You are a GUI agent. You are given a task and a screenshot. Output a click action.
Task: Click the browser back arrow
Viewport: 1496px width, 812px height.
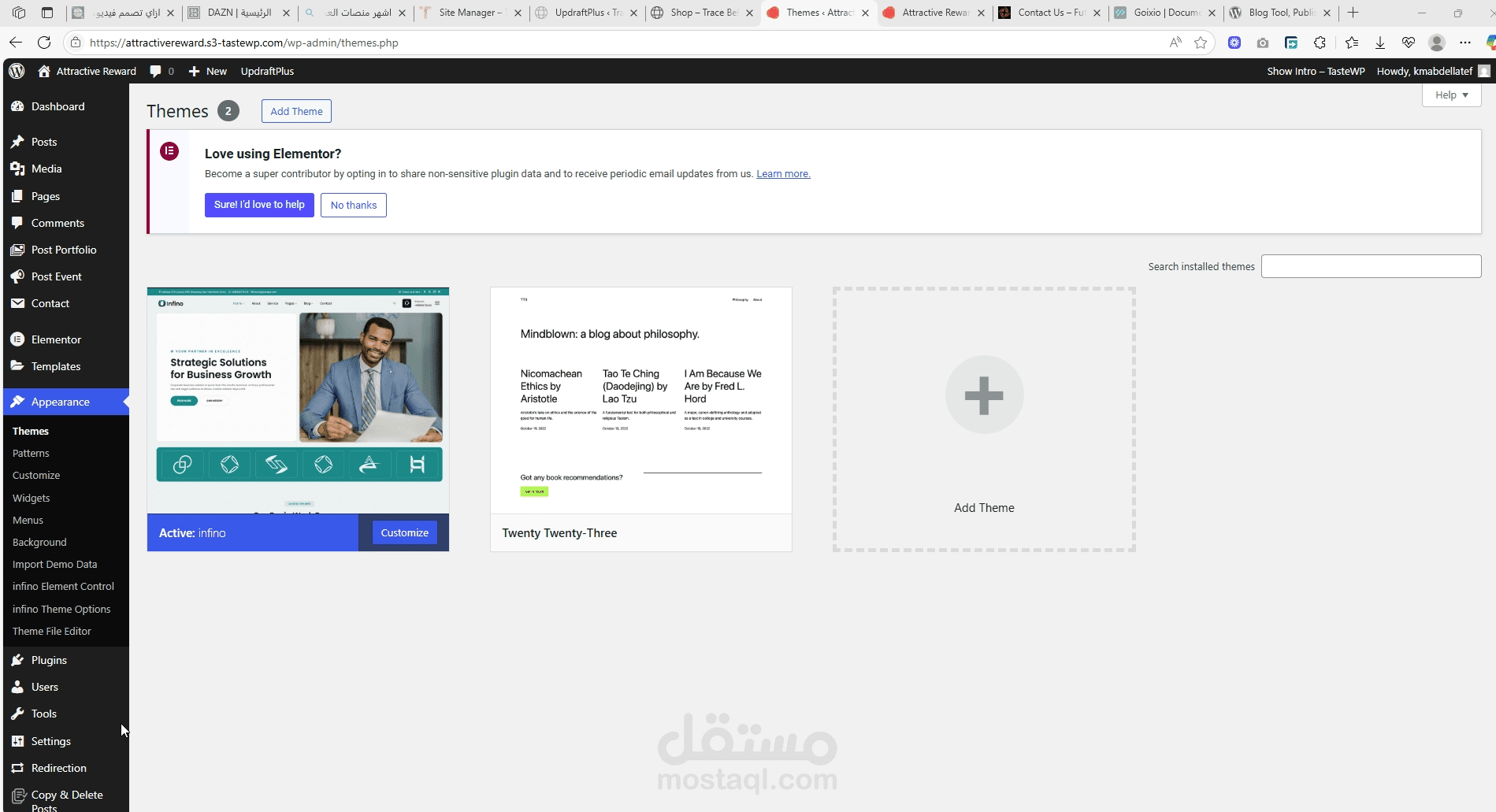pos(16,43)
